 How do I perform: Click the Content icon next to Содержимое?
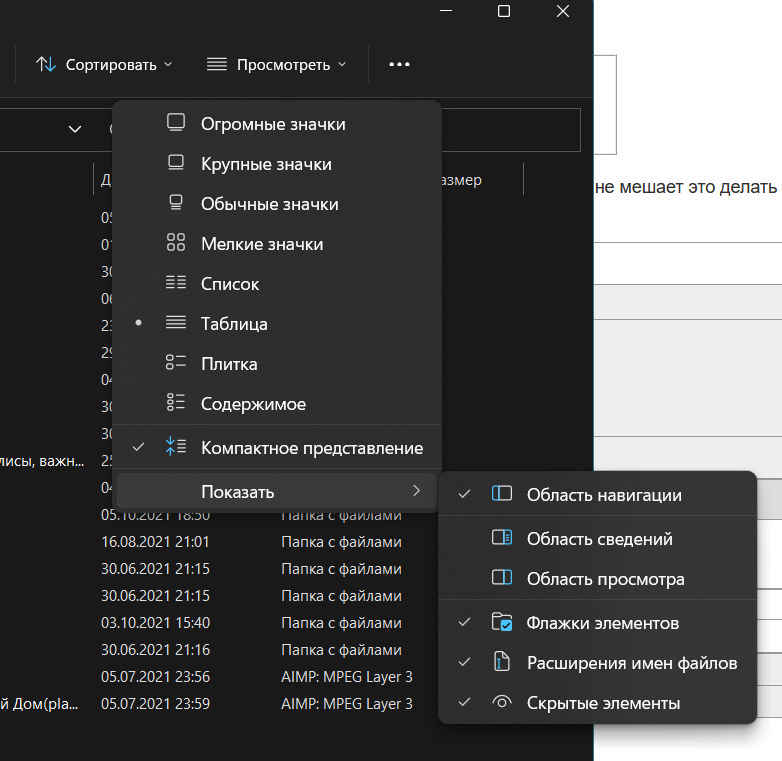pos(176,402)
